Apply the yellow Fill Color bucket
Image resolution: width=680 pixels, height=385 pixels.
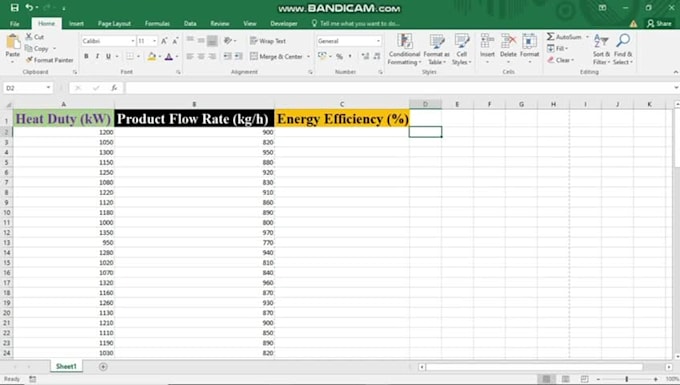click(151, 56)
